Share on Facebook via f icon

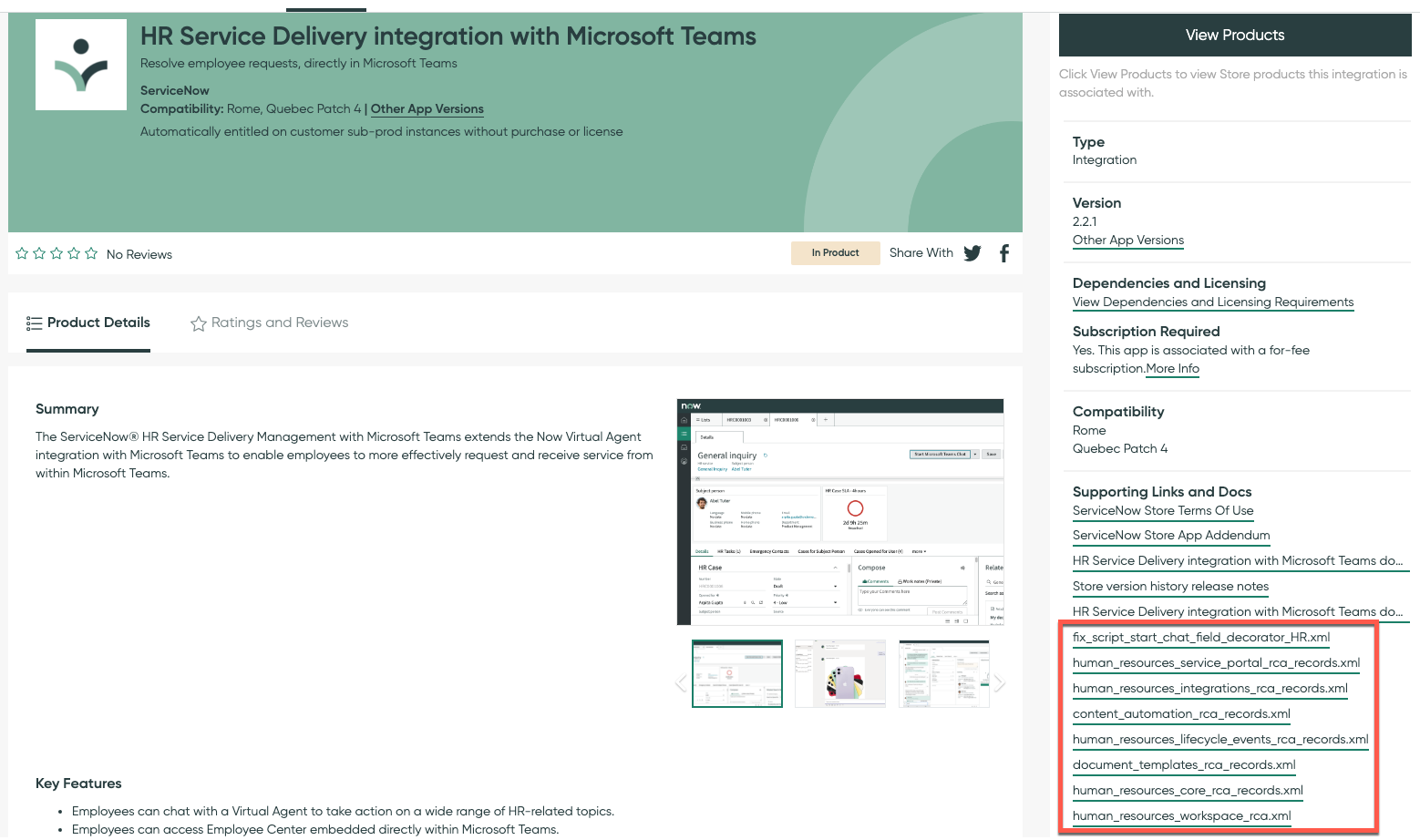pos(1004,253)
